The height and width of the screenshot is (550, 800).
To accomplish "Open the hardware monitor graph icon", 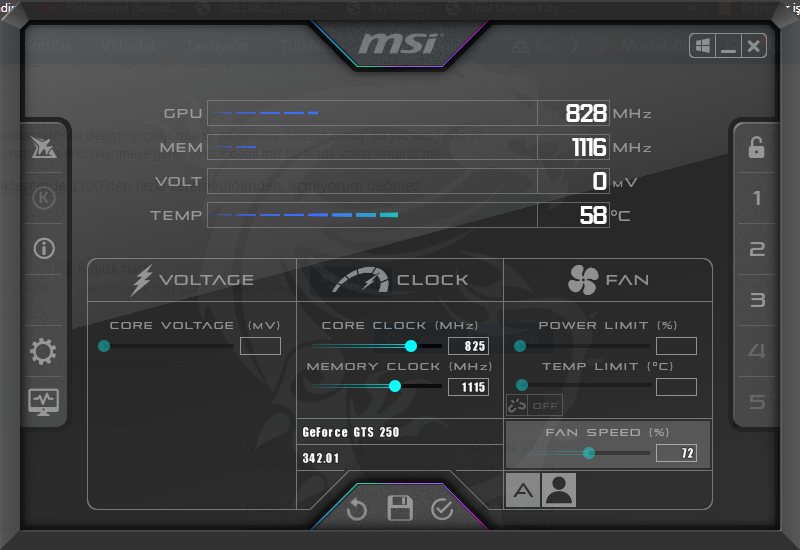I will 43,402.
